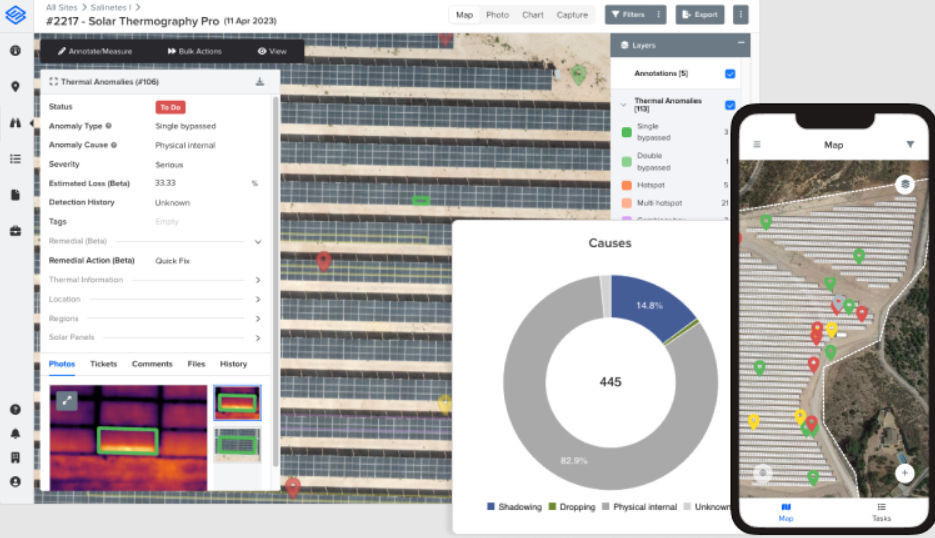Open the globe overview sidebar icon
935x538 pixels.
coord(16,51)
